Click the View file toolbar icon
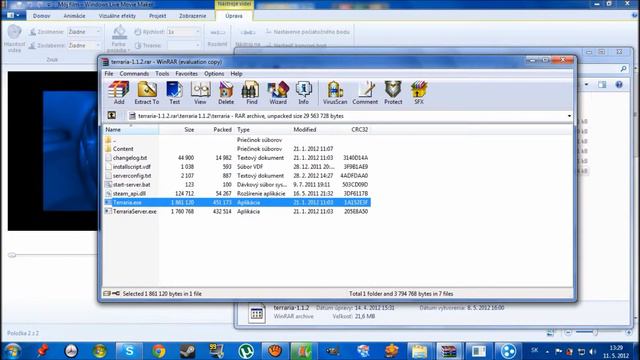Image resolution: width=640 pixels, height=360 pixels. pos(200,93)
